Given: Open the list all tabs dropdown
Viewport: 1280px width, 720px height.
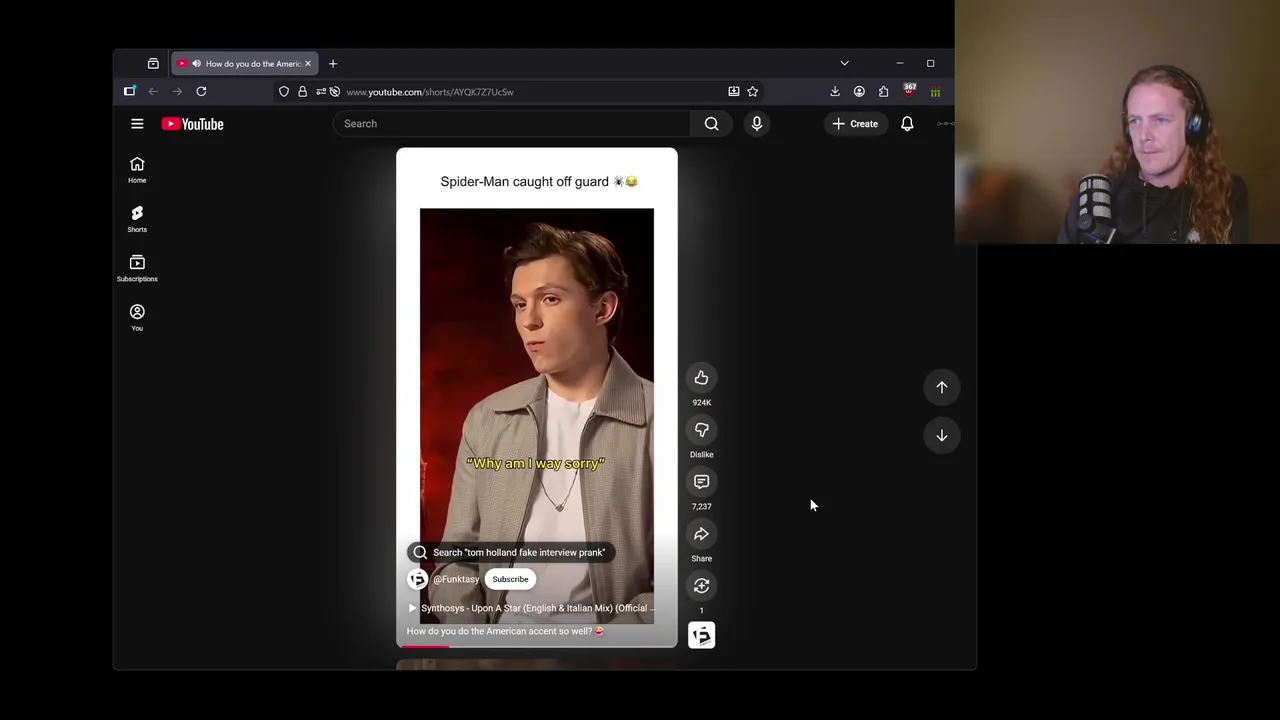Looking at the screenshot, I should 844,63.
